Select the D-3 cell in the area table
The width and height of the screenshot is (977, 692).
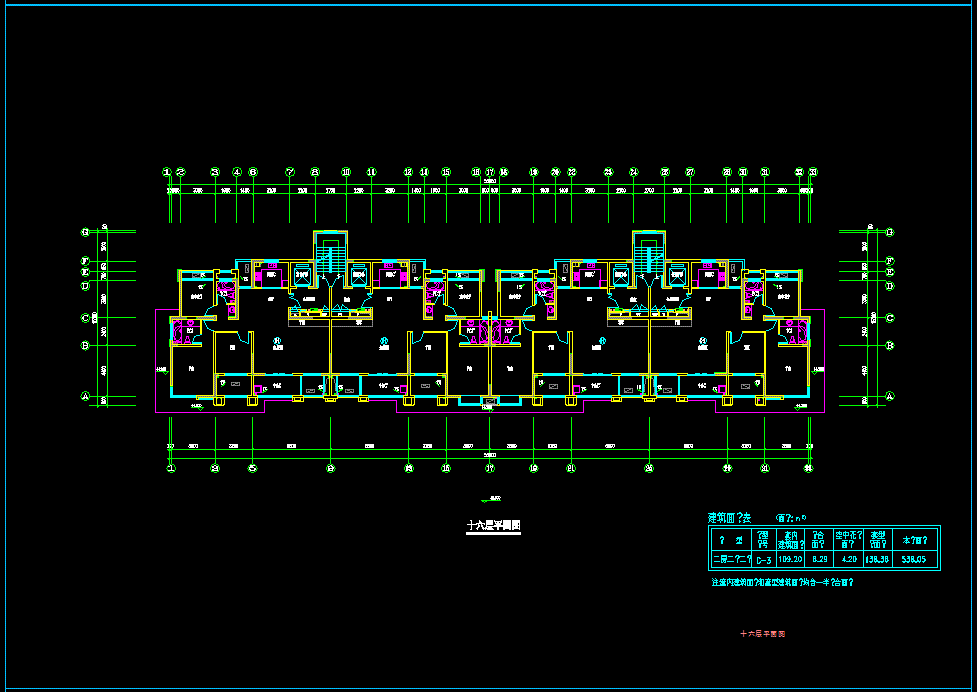pyautogui.click(x=764, y=560)
